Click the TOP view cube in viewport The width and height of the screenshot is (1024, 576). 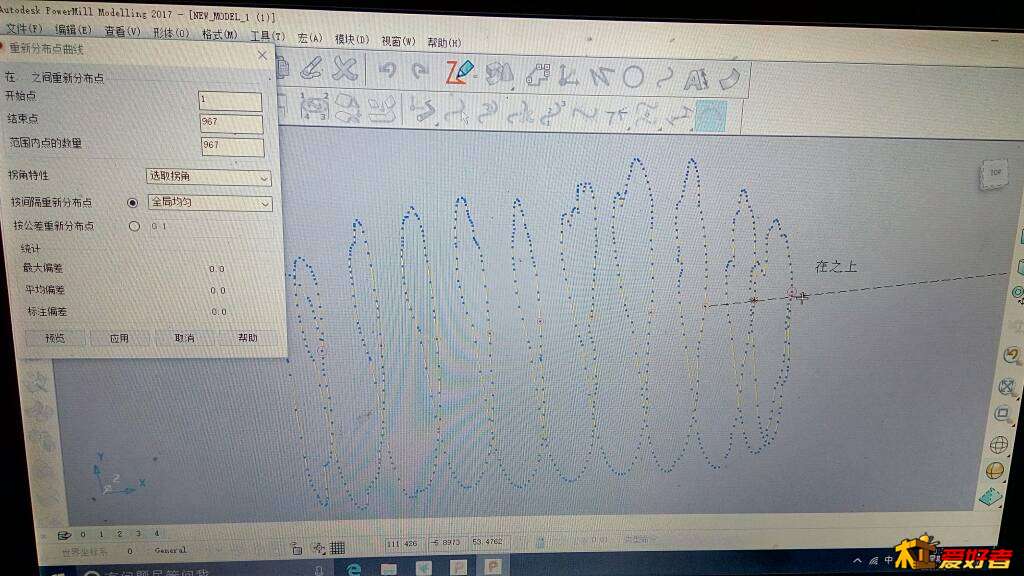pos(993,174)
